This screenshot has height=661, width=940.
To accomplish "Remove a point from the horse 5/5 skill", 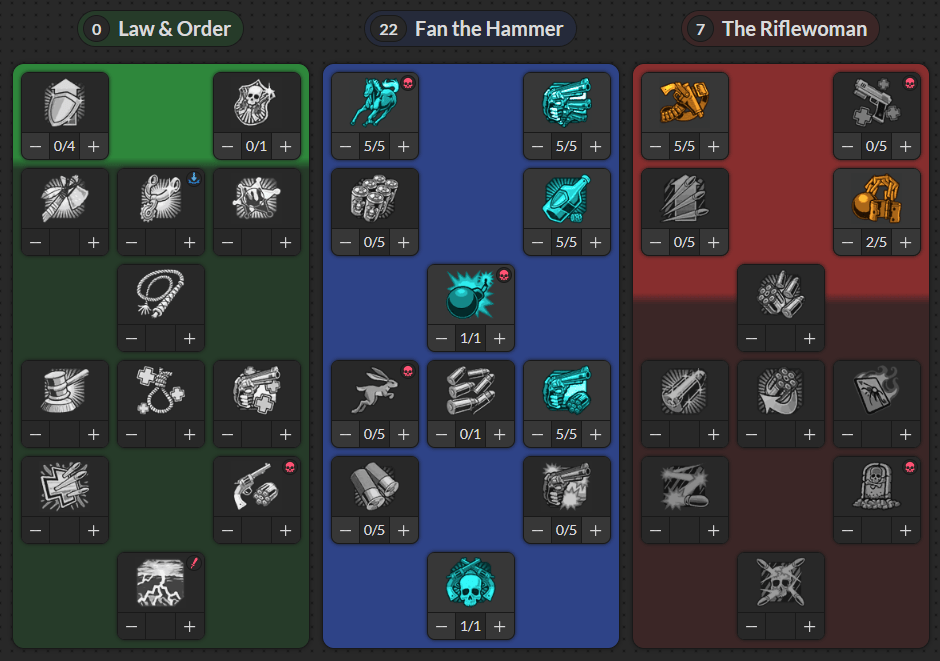I will coord(345,146).
